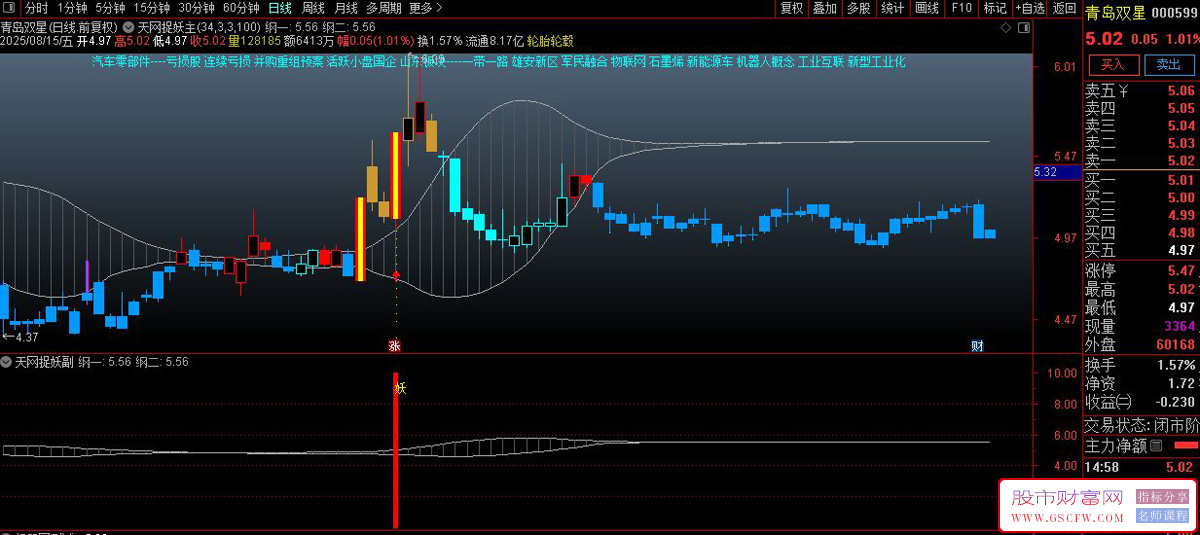Viewport: 1200px width, 535px height.
Task: Click the 标记 mark button
Action: coord(994,8)
